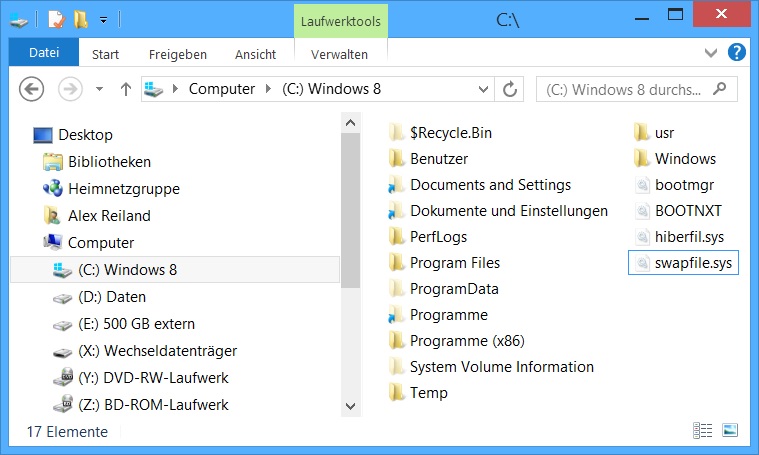Screen dimensions: 759x455
Task: Click the Properties quick access icon
Action: (x=56, y=20)
